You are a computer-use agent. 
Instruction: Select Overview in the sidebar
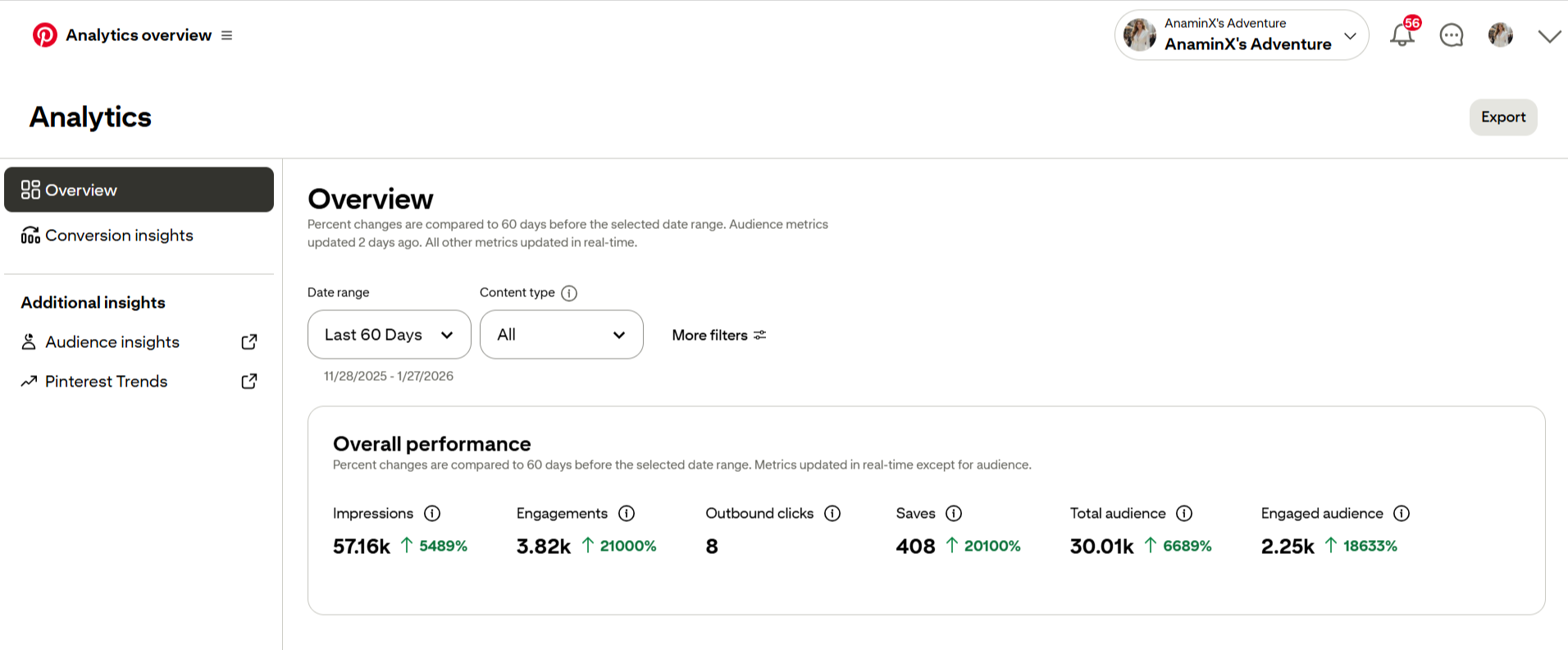(139, 190)
